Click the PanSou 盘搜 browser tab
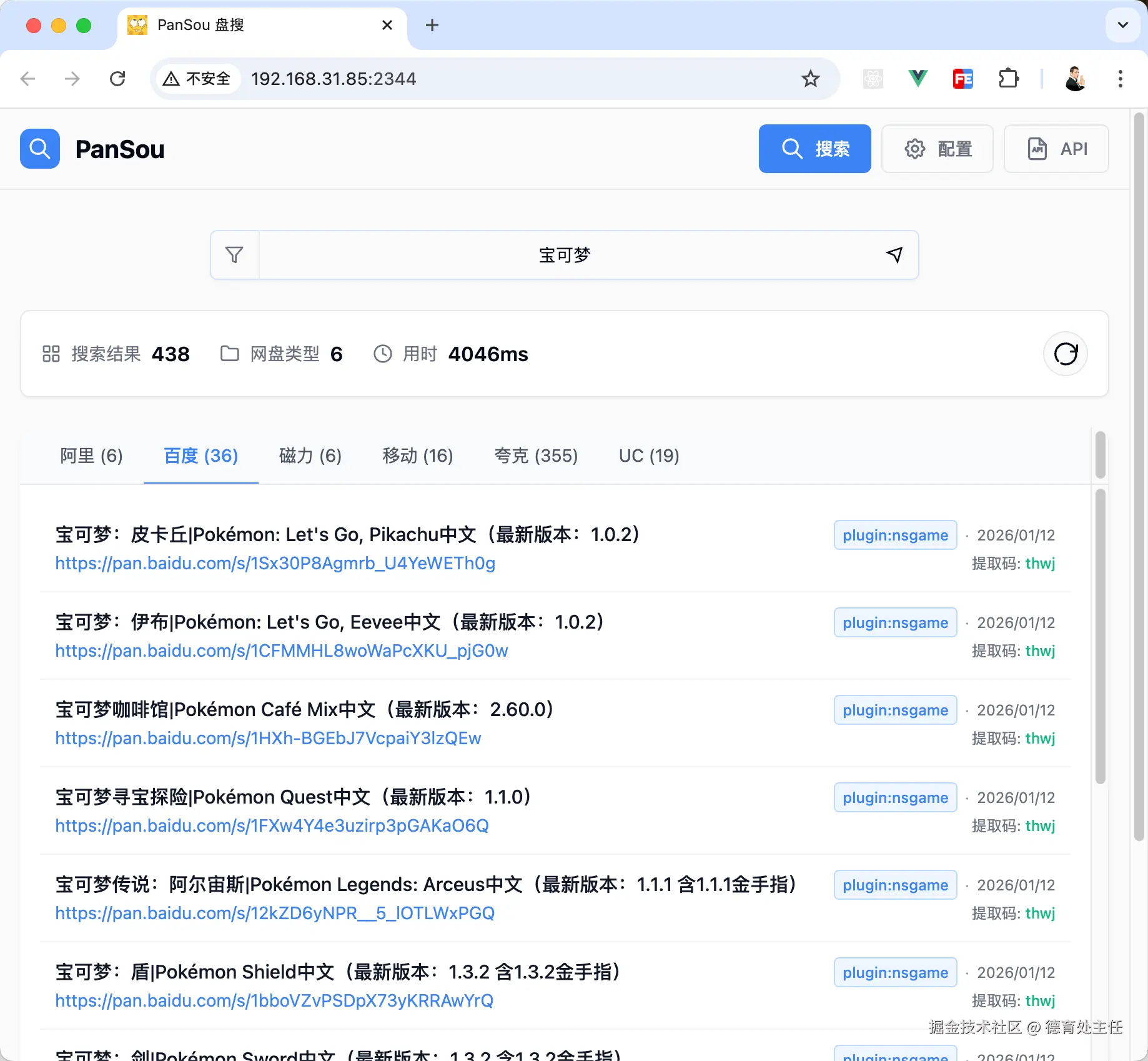 tap(262, 25)
